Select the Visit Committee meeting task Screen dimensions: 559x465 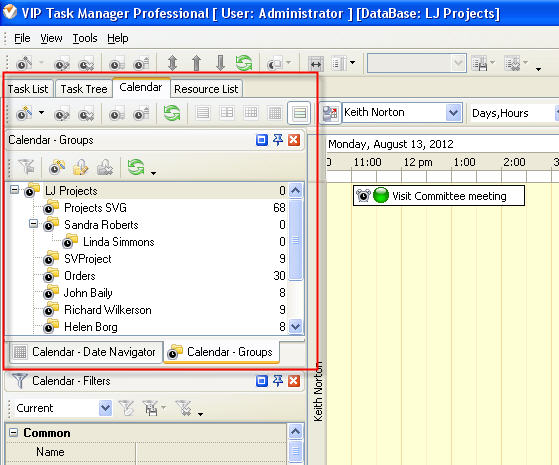coord(439,195)
